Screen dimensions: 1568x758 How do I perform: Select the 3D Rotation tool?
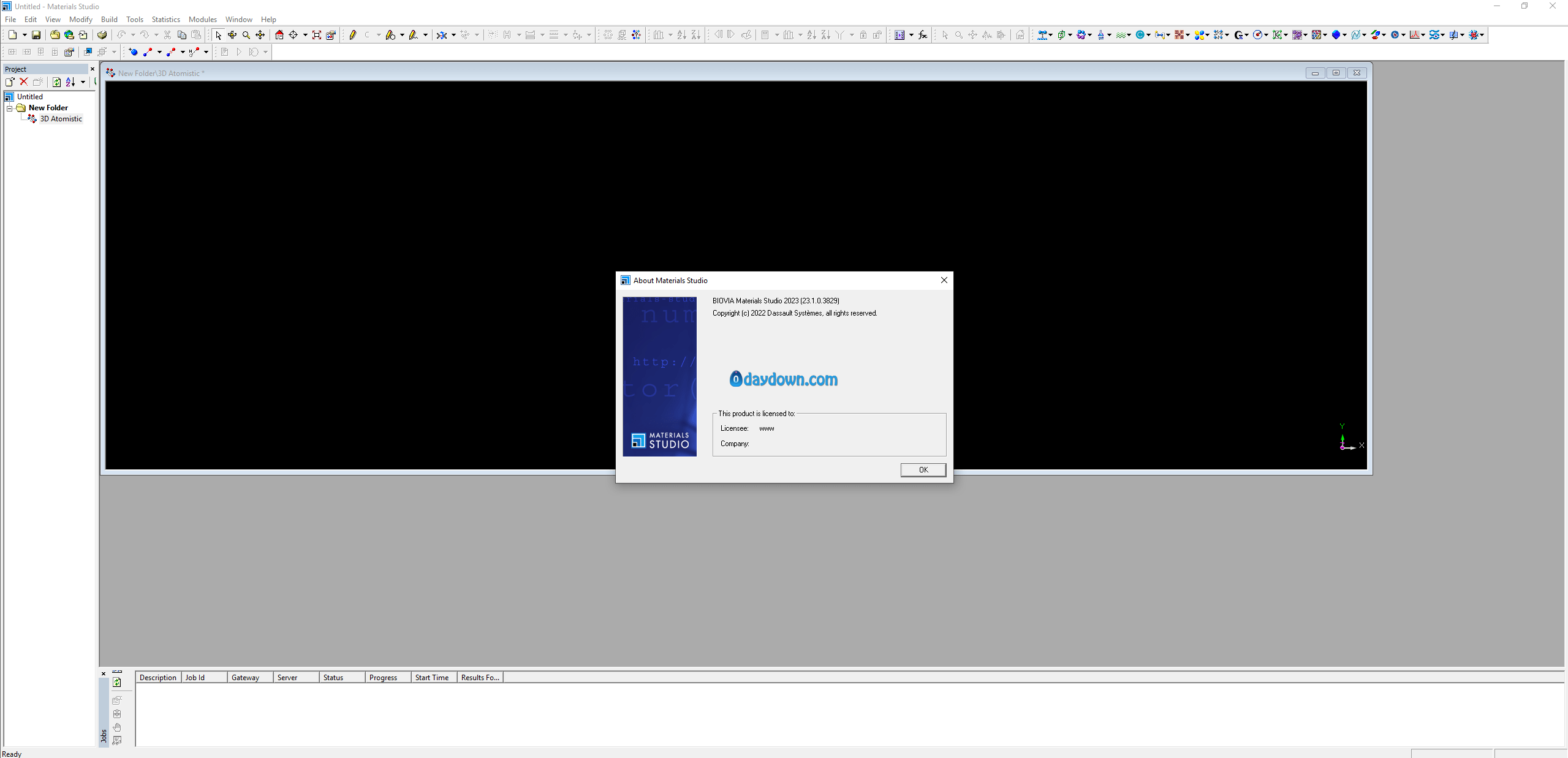232,35
